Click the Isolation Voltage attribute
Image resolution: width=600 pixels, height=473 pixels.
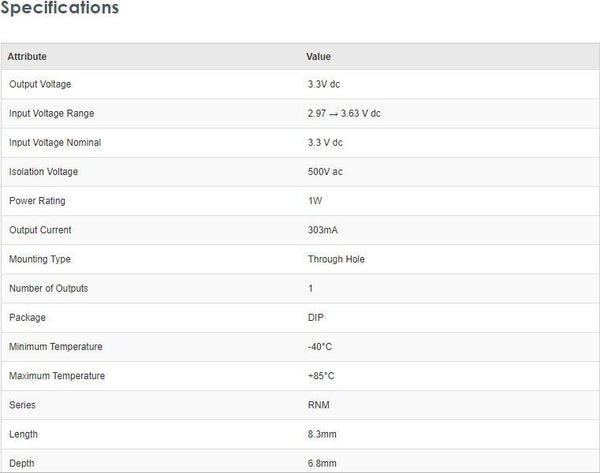(43, 172)
